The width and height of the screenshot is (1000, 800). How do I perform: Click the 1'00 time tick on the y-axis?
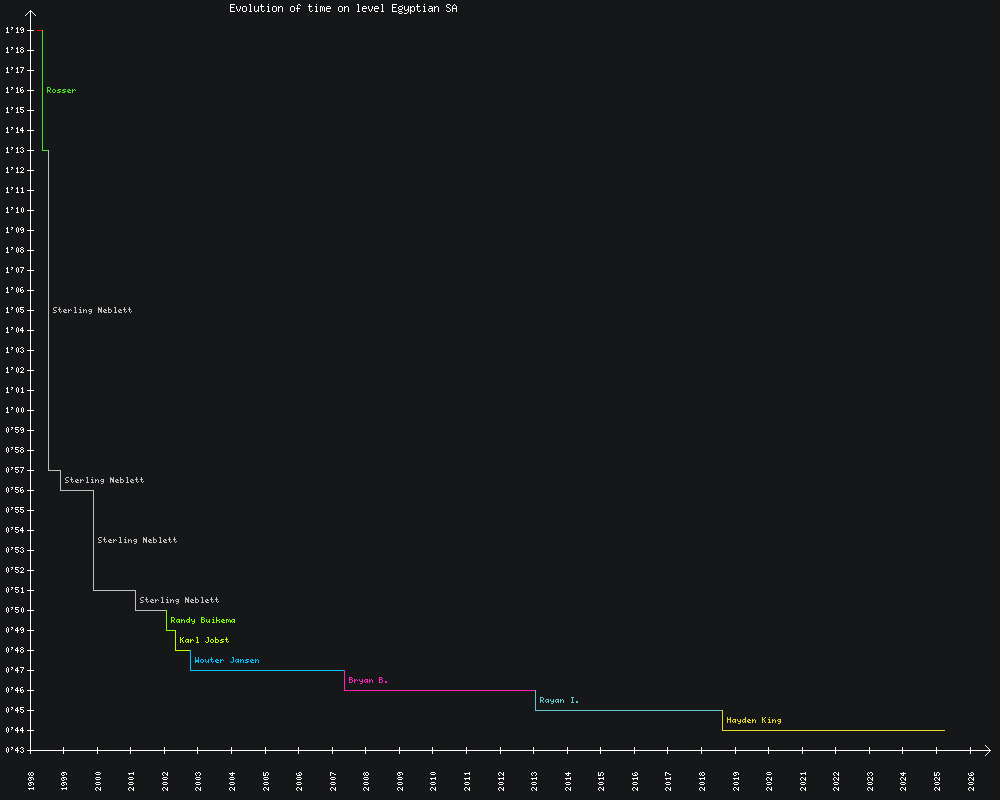pos(14,411)
